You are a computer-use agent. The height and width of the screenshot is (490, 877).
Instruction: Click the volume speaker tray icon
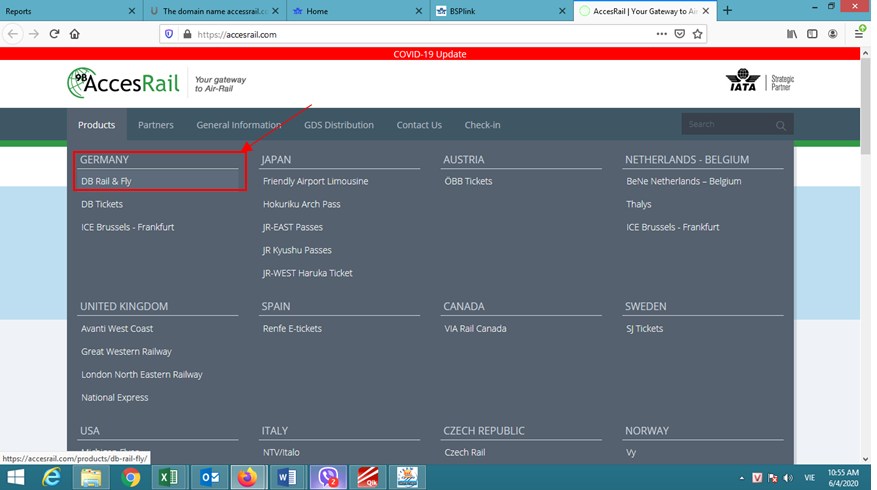pyautogui.click(x=788, y=478)
